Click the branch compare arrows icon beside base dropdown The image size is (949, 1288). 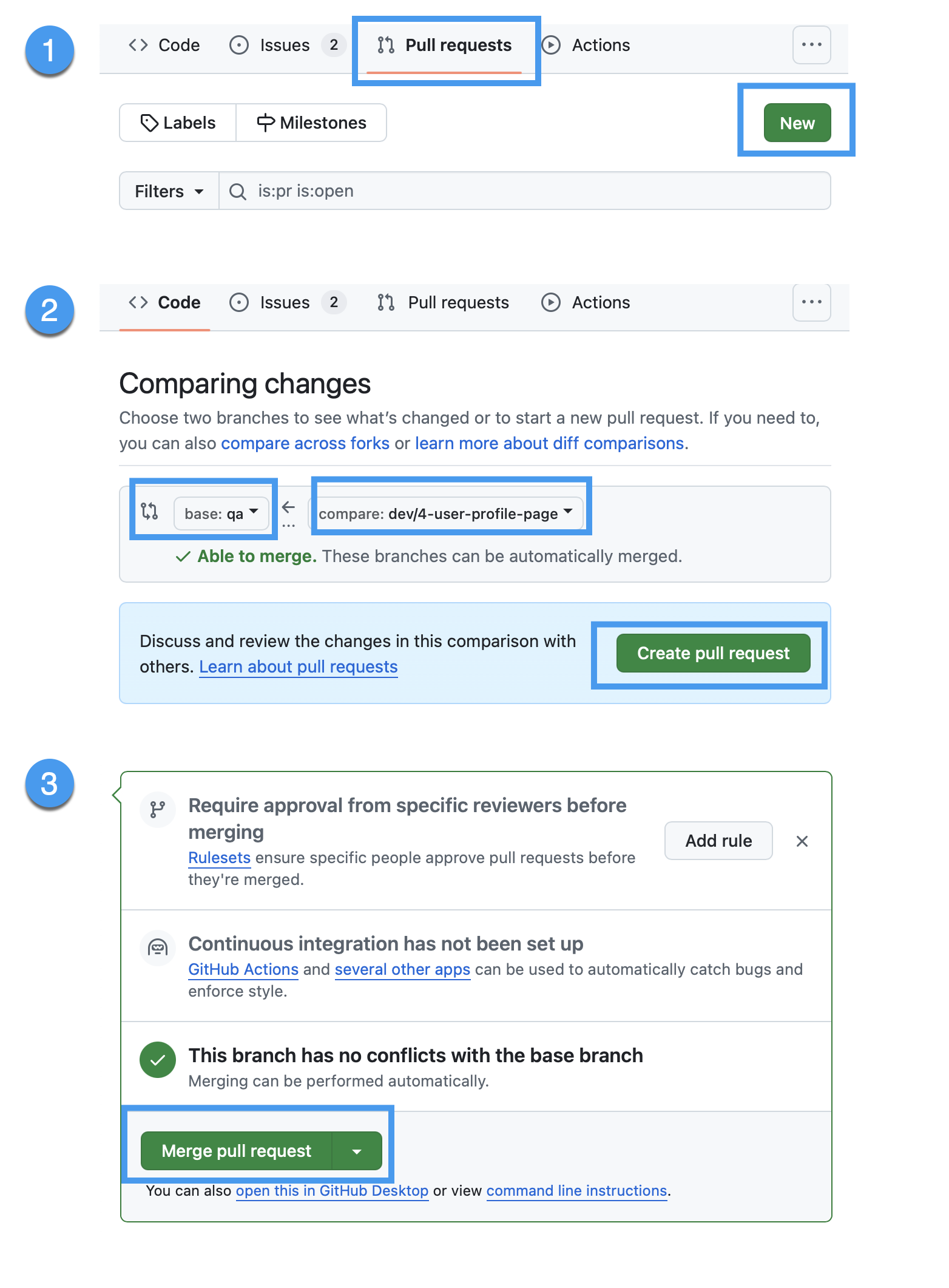(x=150, y=513)
